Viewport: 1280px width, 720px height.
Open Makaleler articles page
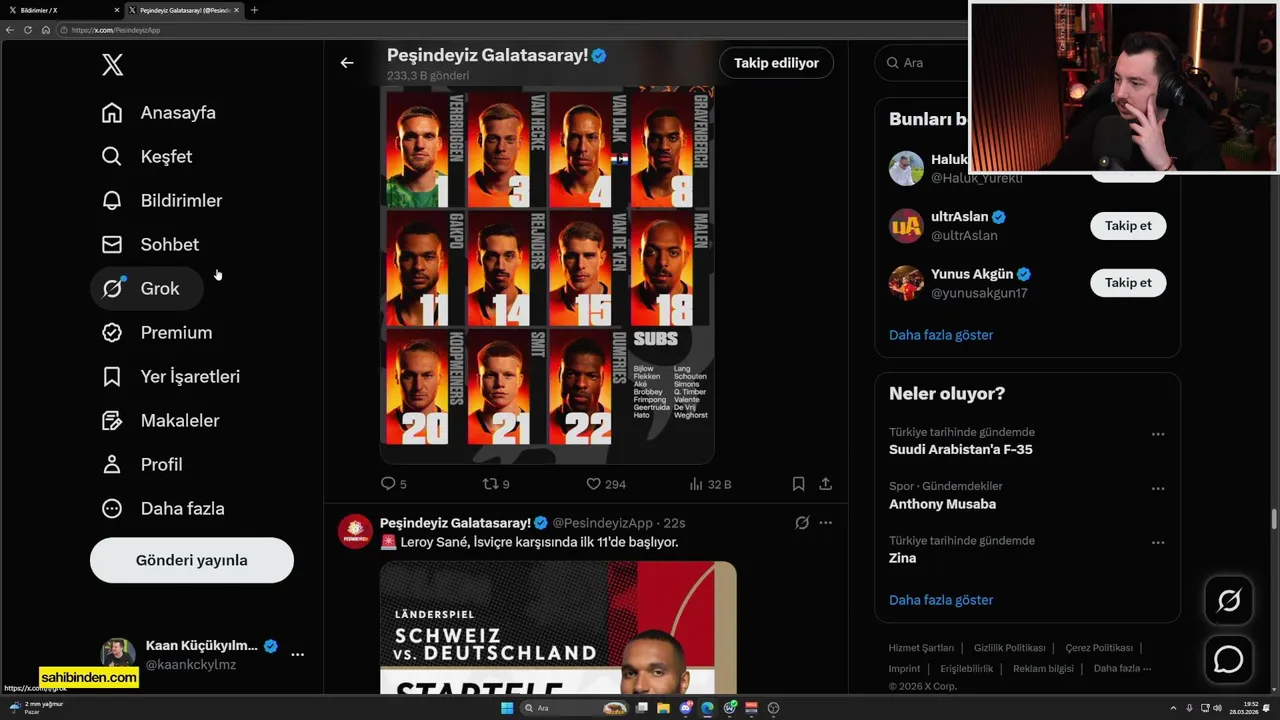160,421
